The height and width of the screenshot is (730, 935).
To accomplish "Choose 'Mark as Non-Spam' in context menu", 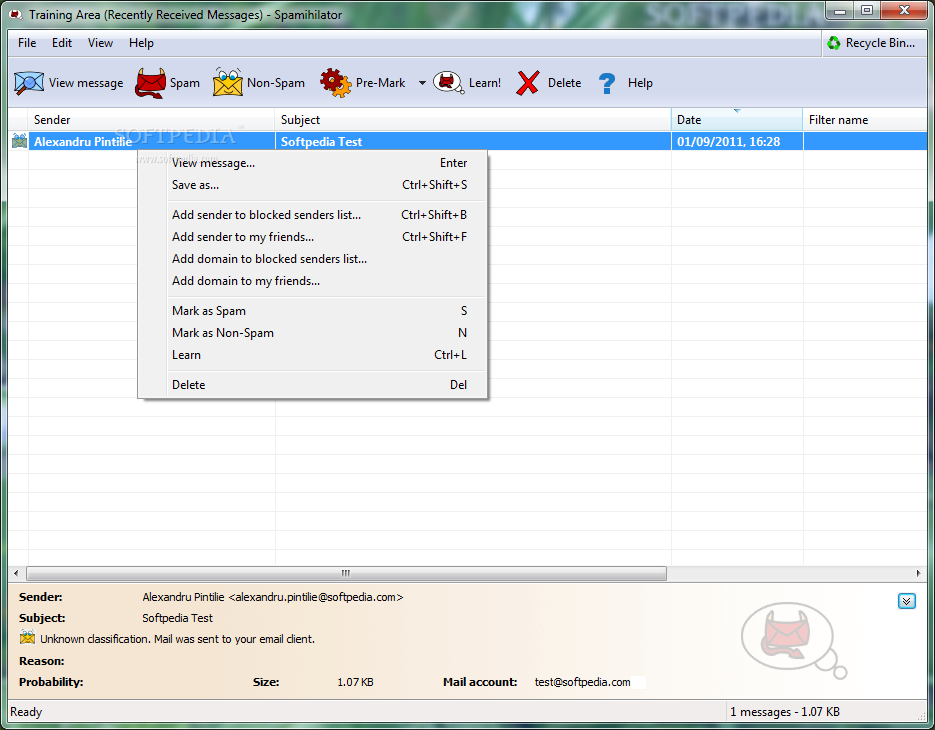I will pos(313,333).
